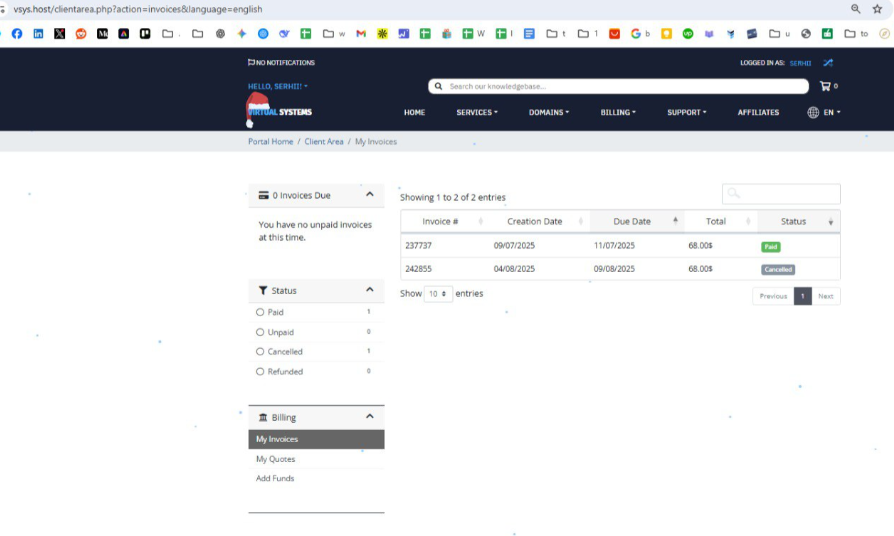The image size is (894, 536).
Task: Click the Client Area breadcrumb link
Action: (324, 141)
